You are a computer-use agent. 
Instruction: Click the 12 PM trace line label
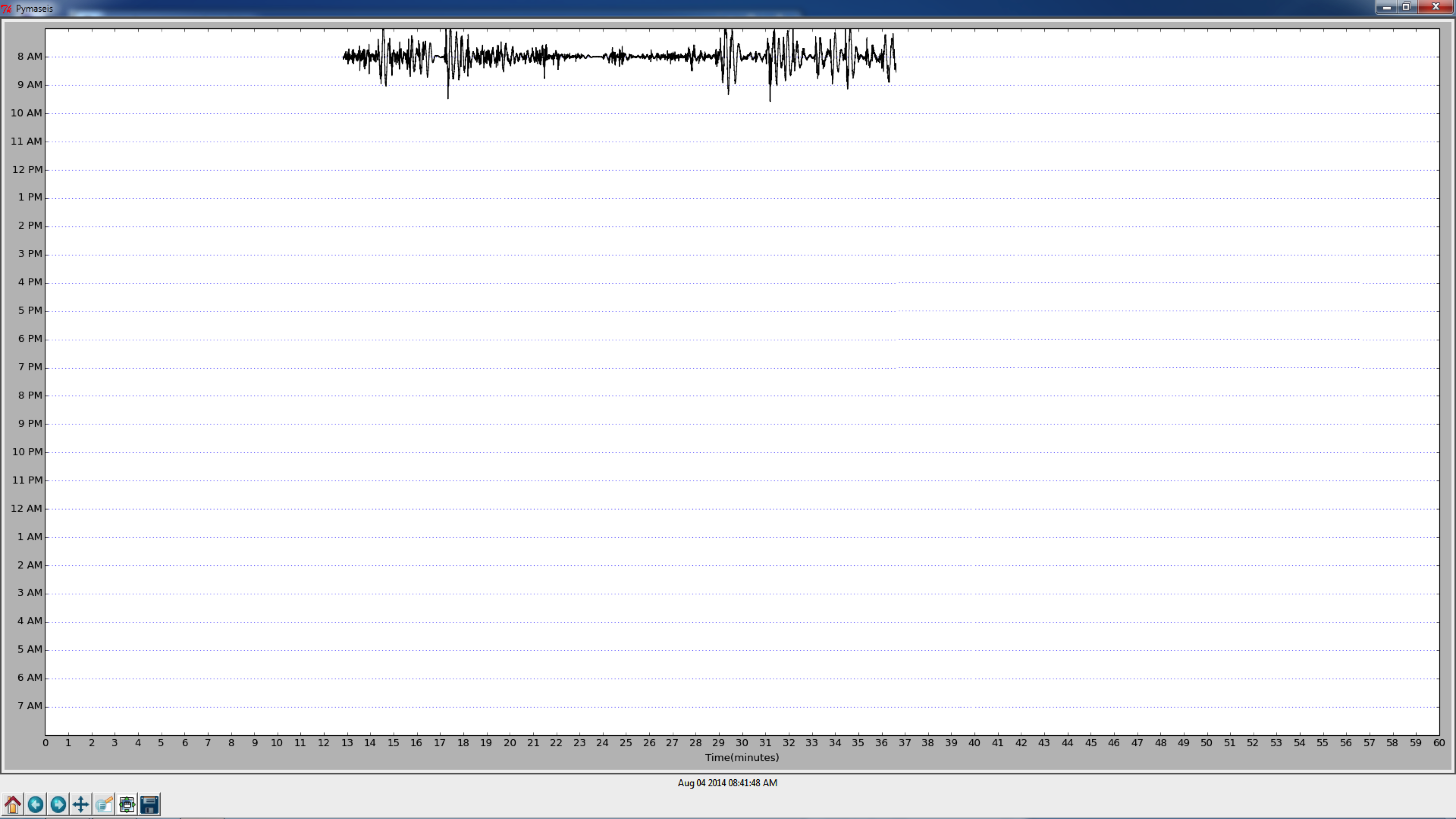27,170
